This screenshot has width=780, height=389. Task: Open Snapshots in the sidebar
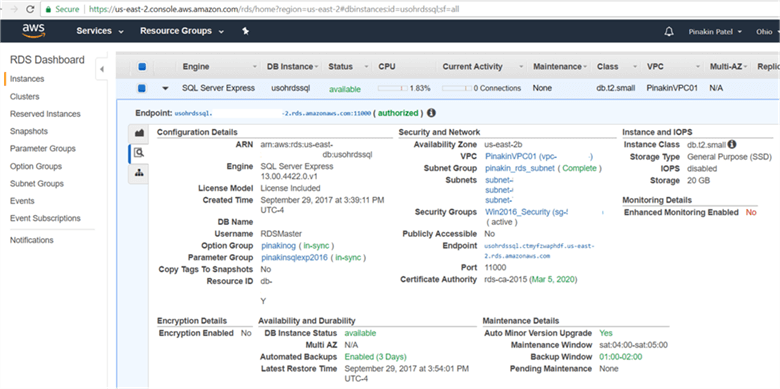[29, 131]
